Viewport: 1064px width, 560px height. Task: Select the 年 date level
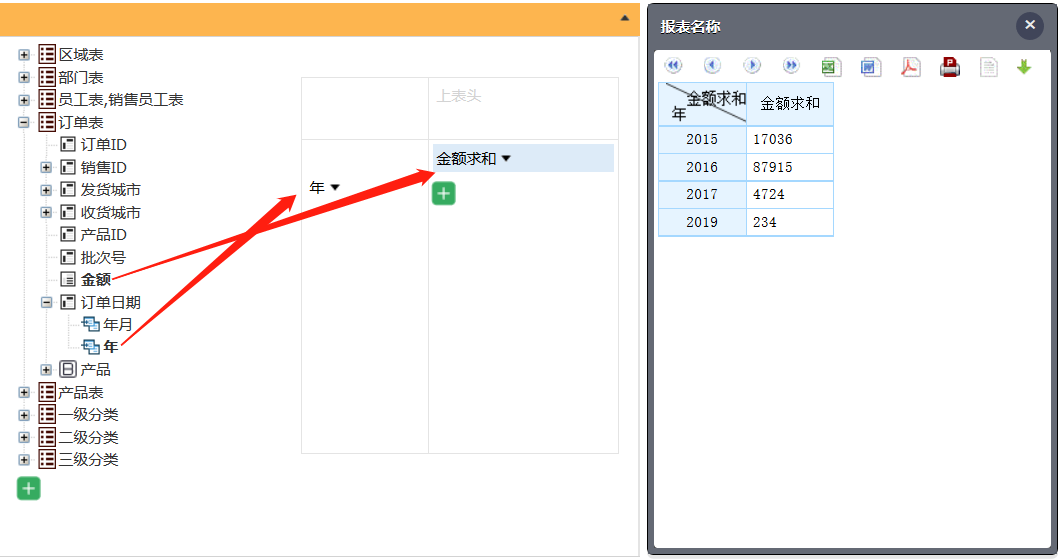[111, 347]
